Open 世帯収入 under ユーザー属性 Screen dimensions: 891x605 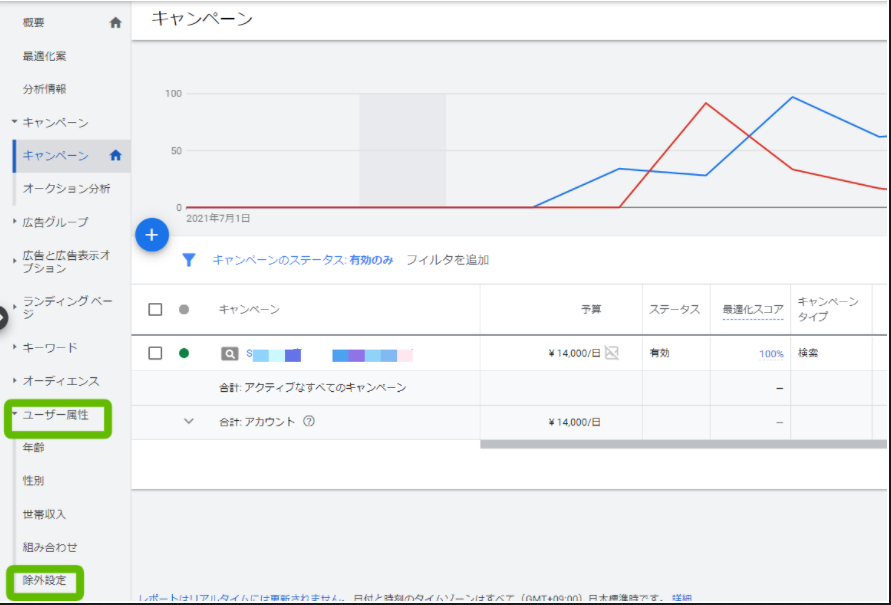point(44,514)
